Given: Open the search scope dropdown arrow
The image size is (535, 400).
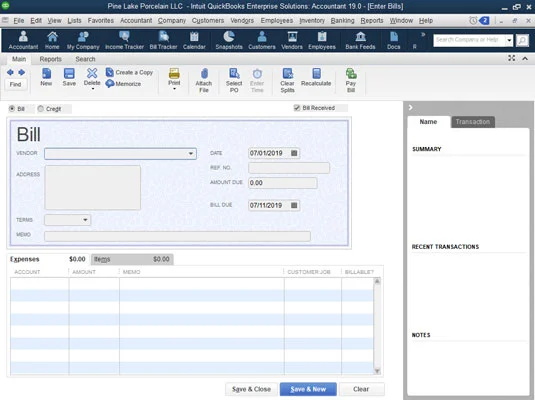Looking at the screenshot, I should (x=509, y=40).
